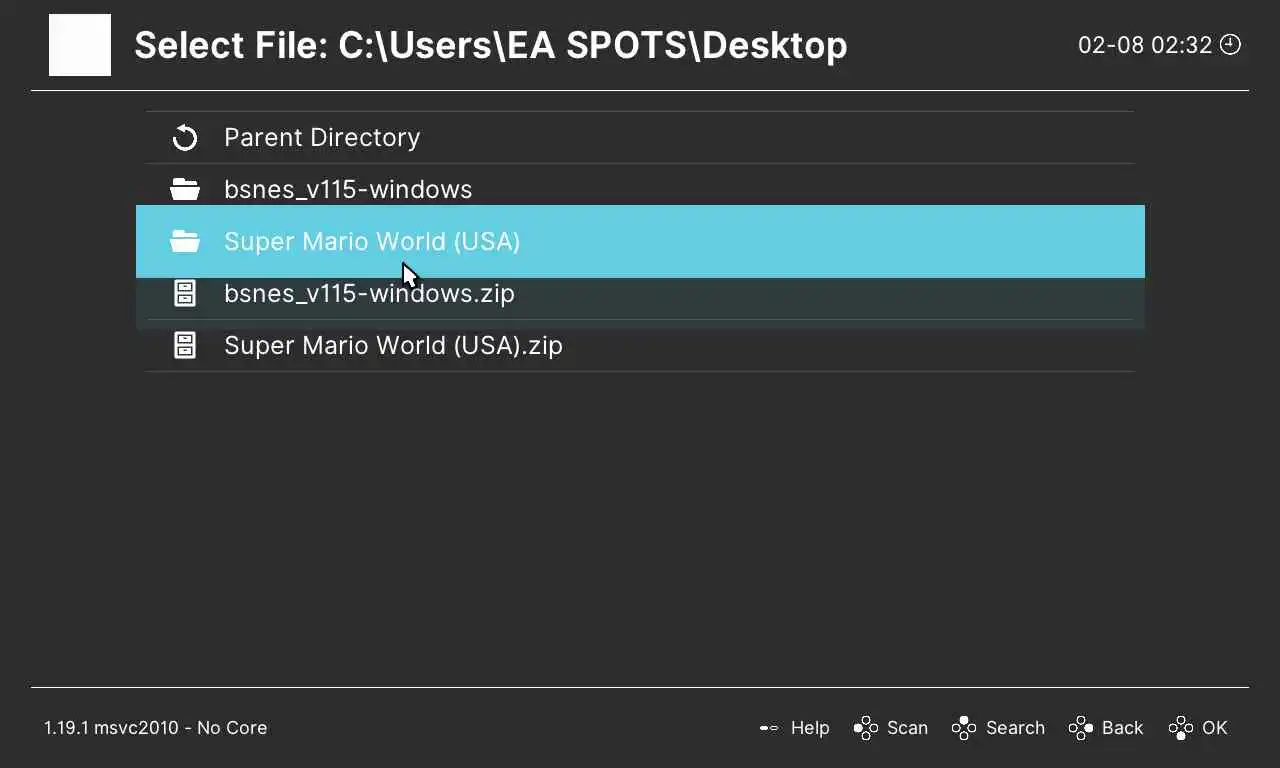The height and width of the screenshot is (768, 1280).
Task: Click the white square icon in the header
Action: coord(80,45)
